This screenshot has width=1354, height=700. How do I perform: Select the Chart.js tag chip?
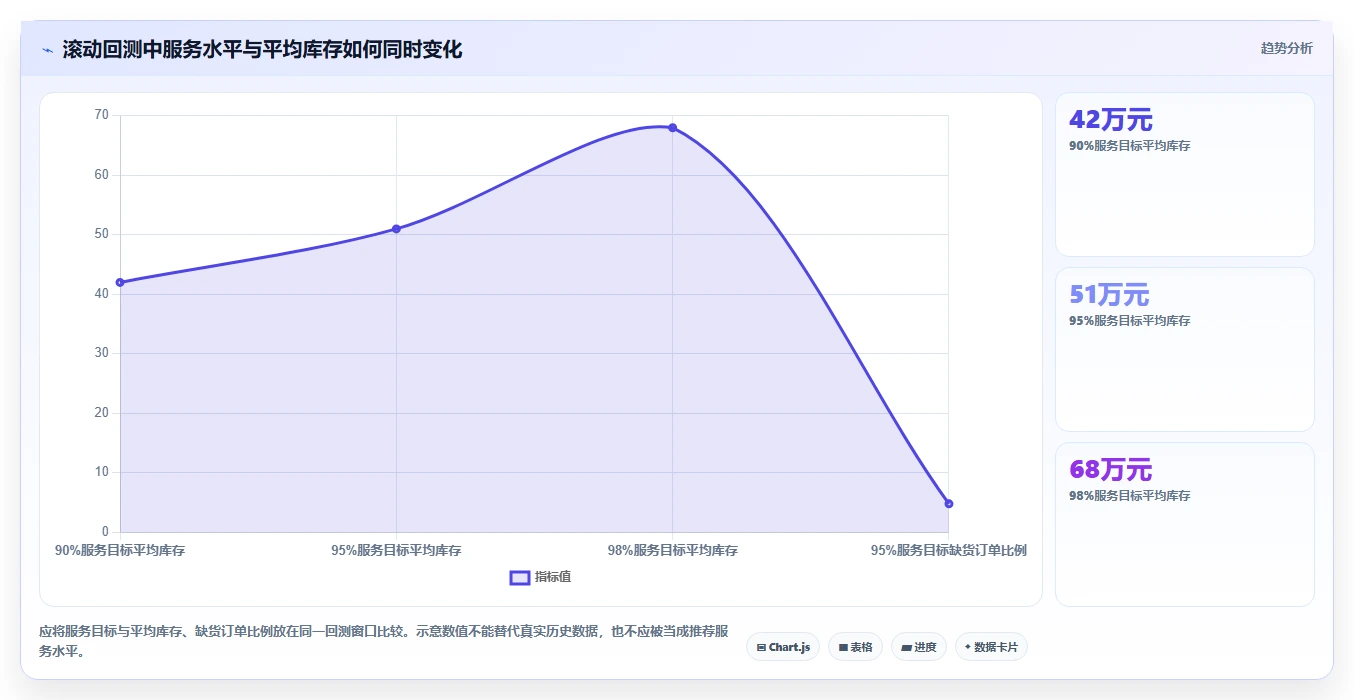[x=783, y=647]
